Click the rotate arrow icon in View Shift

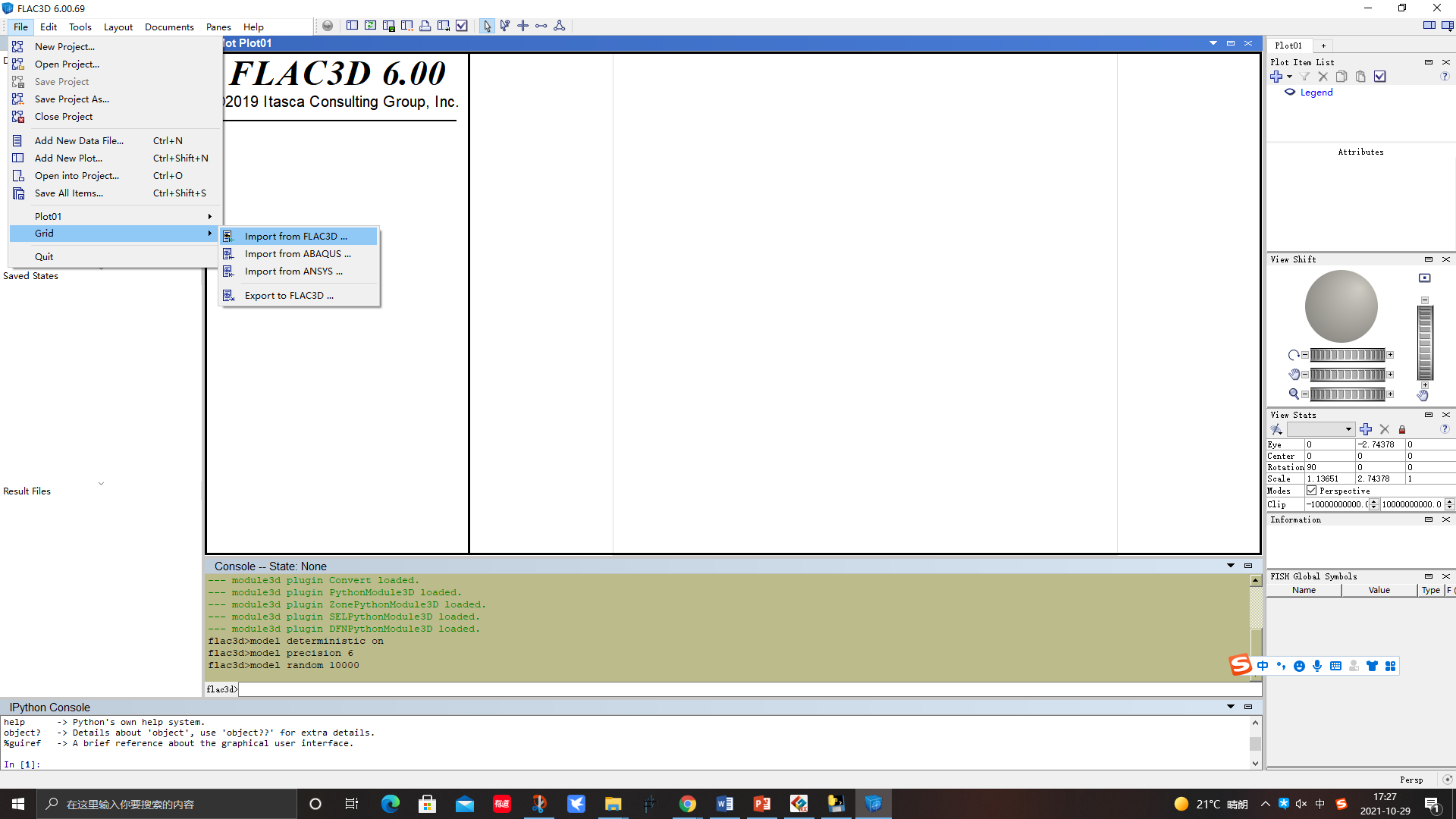[x=1293, y=355]
